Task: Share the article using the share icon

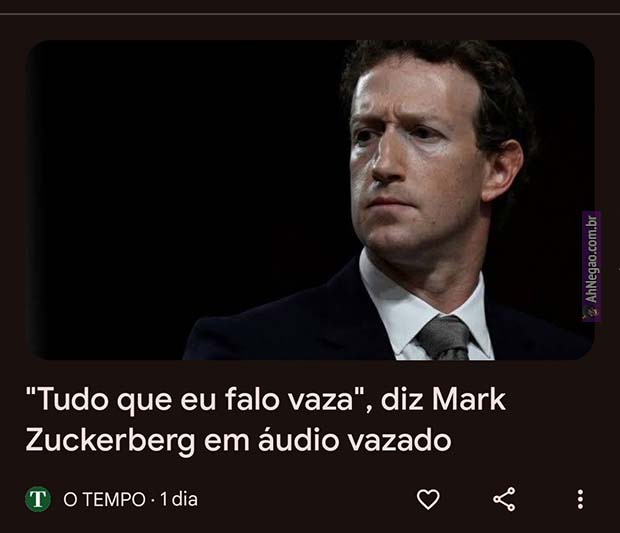Action: [504, 499]
